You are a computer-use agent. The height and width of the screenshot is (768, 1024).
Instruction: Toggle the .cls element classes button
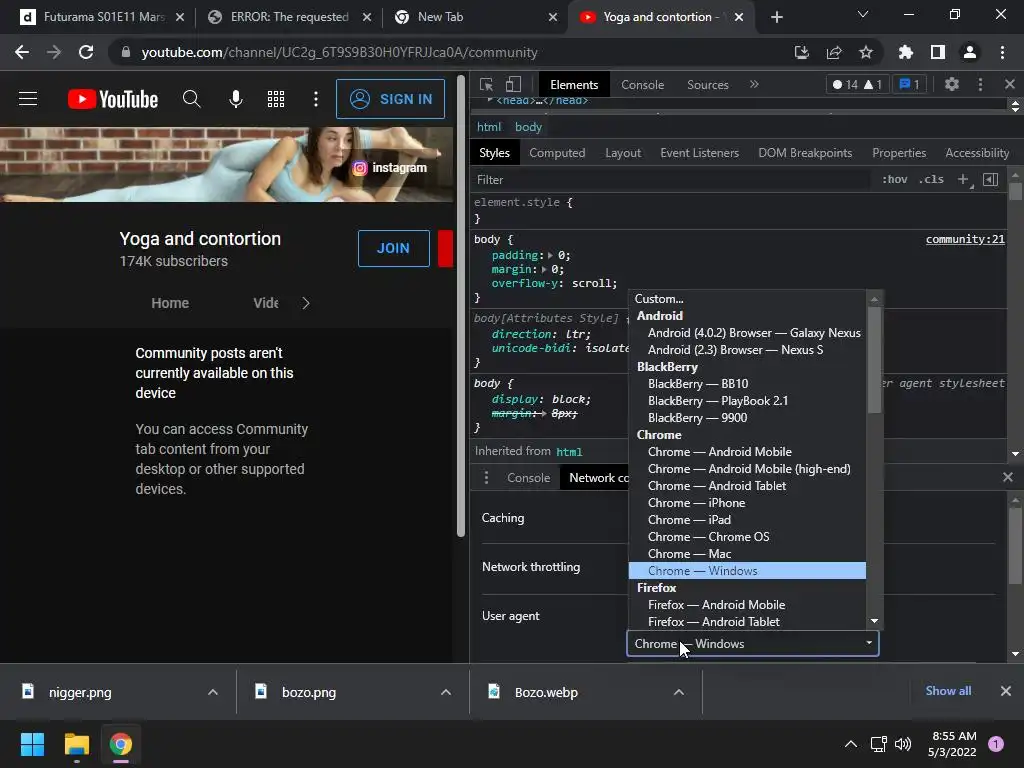coord(931,180)
